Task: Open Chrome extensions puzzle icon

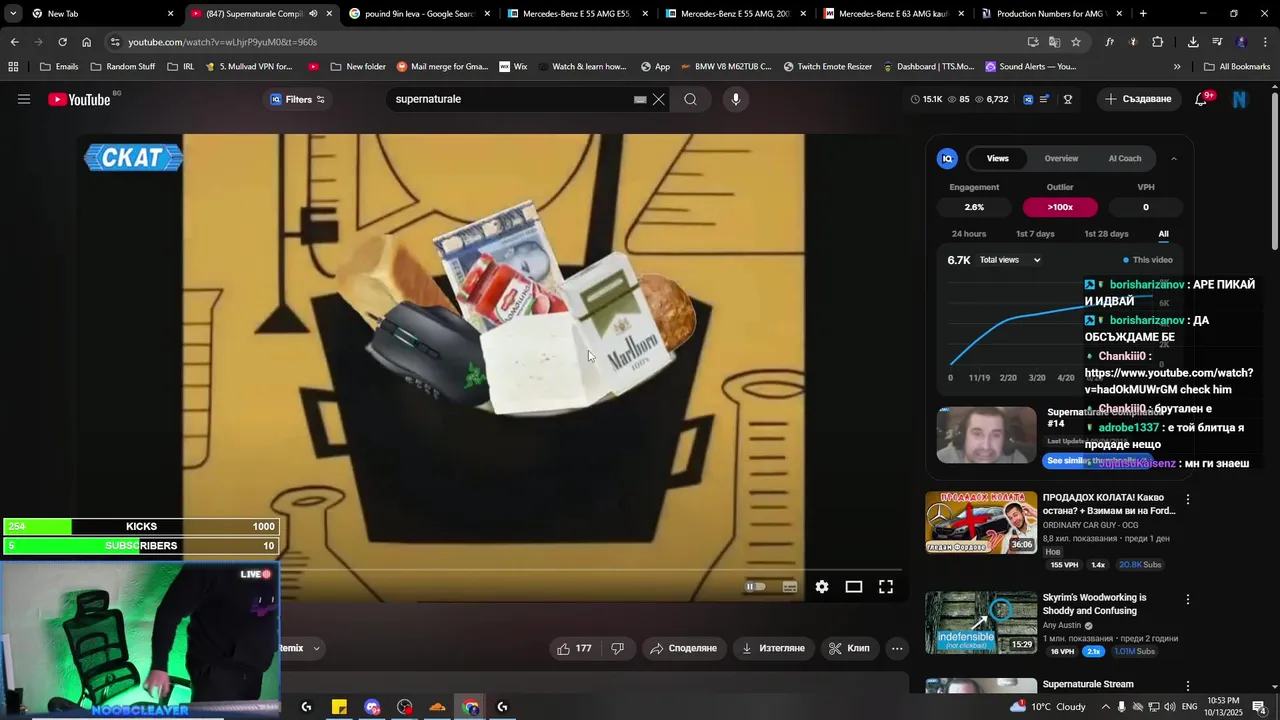Action: tap(1158, 42)
